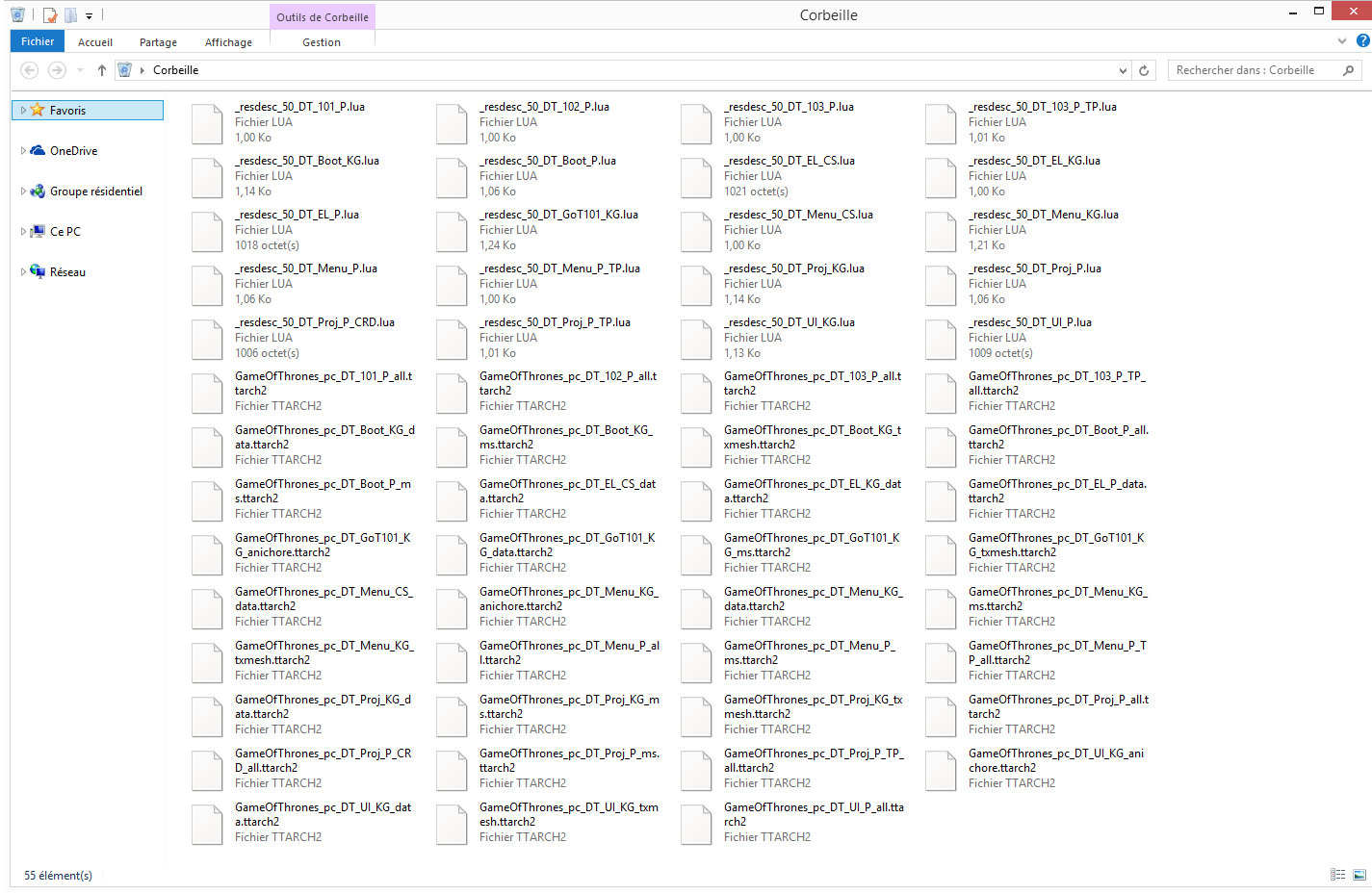This screenshot has height=894, width=1372.
Task: Expand the Groupe résidentiel node
Action: (23, 192)
